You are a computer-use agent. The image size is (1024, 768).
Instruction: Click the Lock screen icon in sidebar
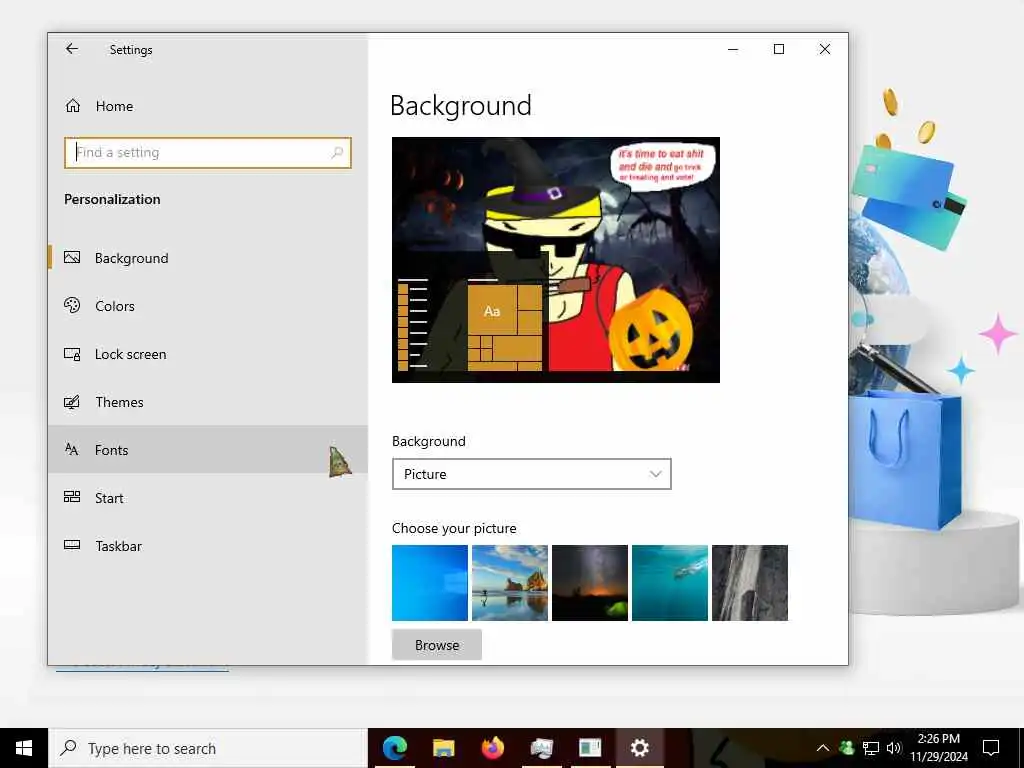point(72,354)
